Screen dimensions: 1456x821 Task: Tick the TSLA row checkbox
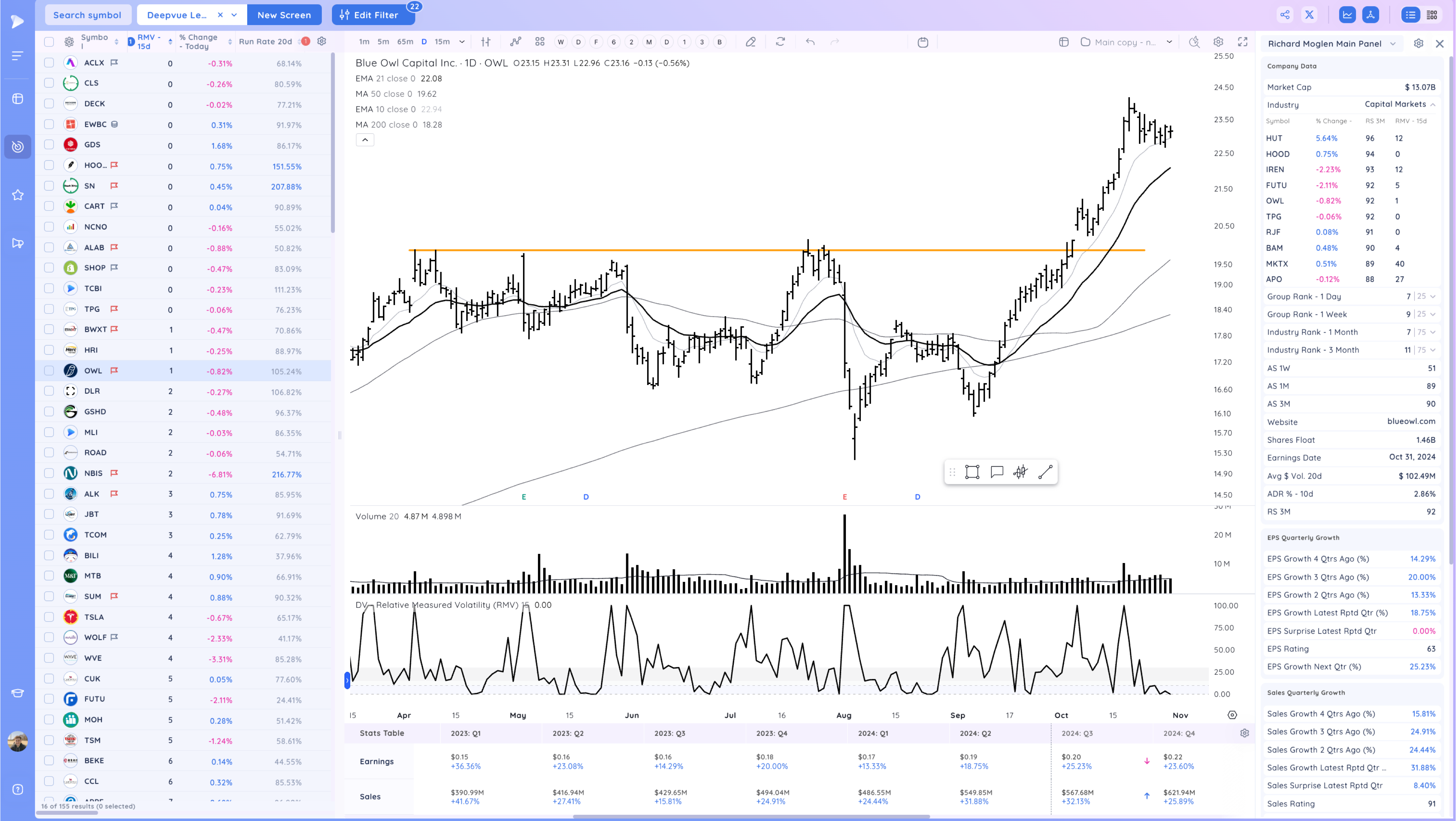click(49, 617)
